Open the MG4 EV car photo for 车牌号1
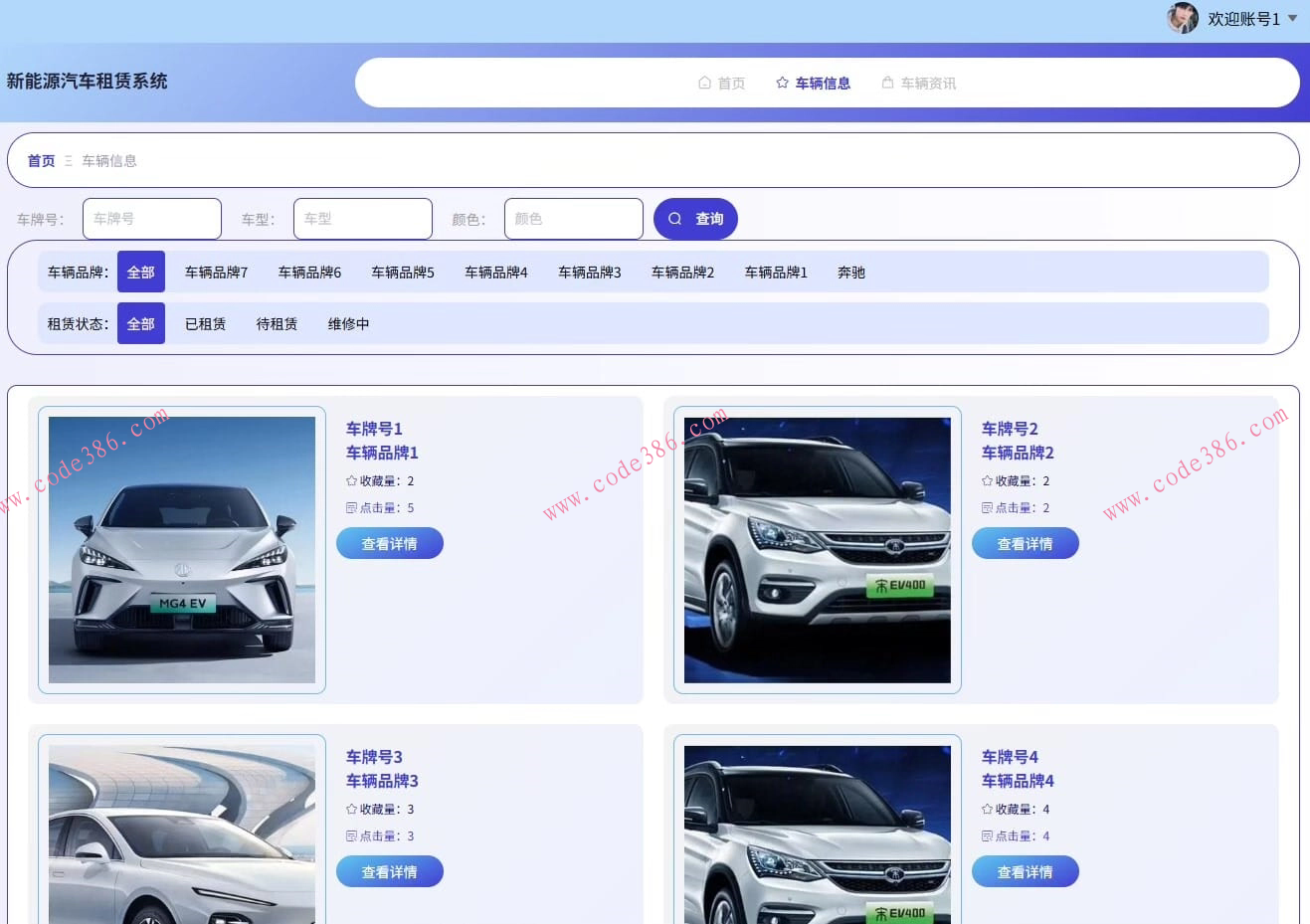 pyautogui.click(x=182, y=550)
